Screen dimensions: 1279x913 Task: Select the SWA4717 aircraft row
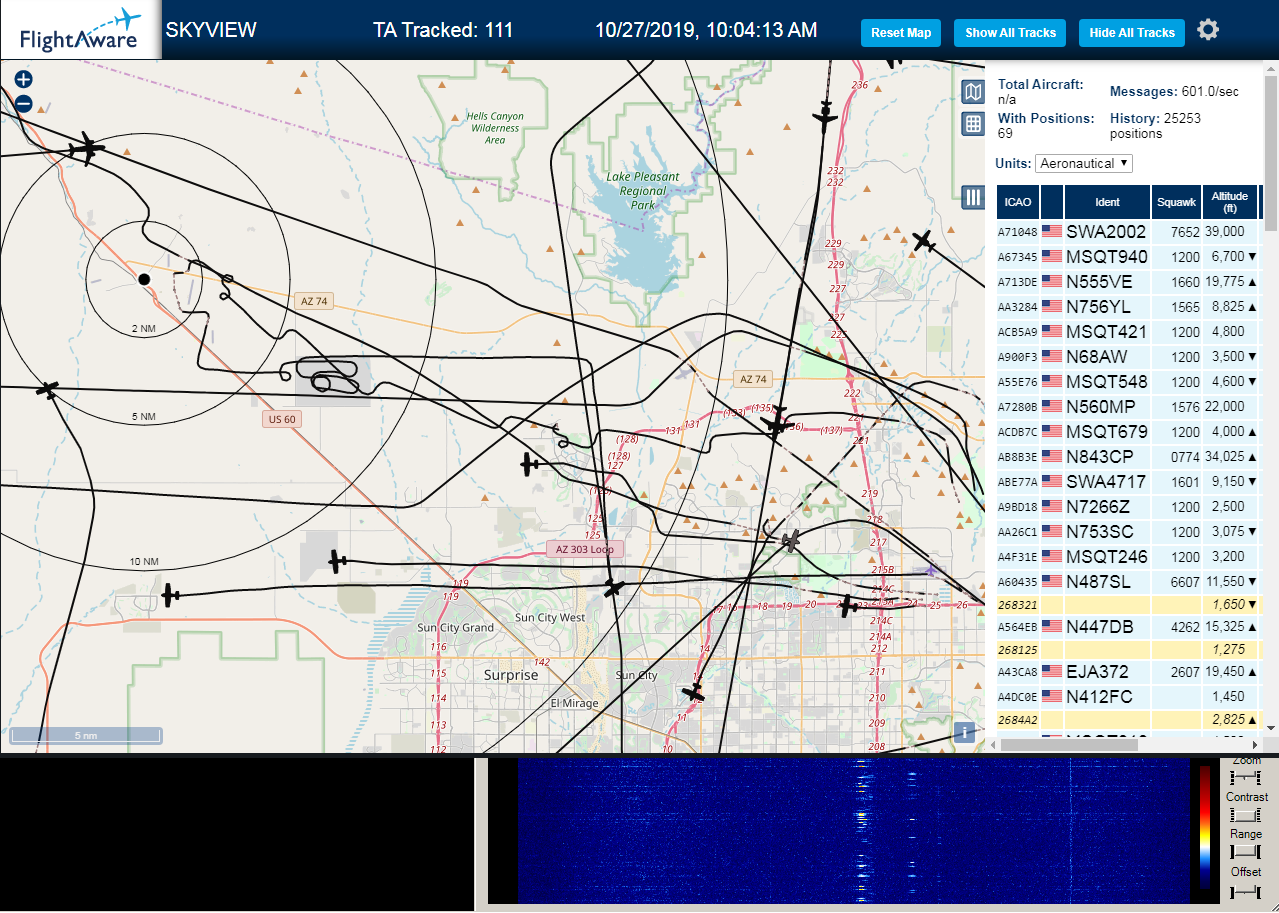(x=1128, y=481)
